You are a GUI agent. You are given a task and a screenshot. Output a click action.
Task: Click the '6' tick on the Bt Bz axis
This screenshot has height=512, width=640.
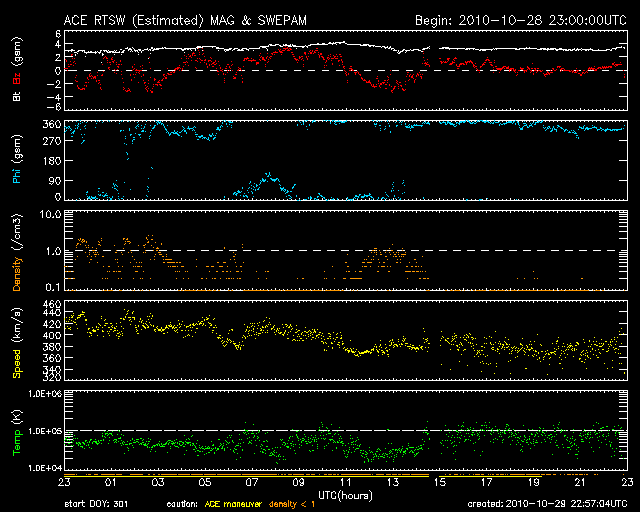(58, 33)
